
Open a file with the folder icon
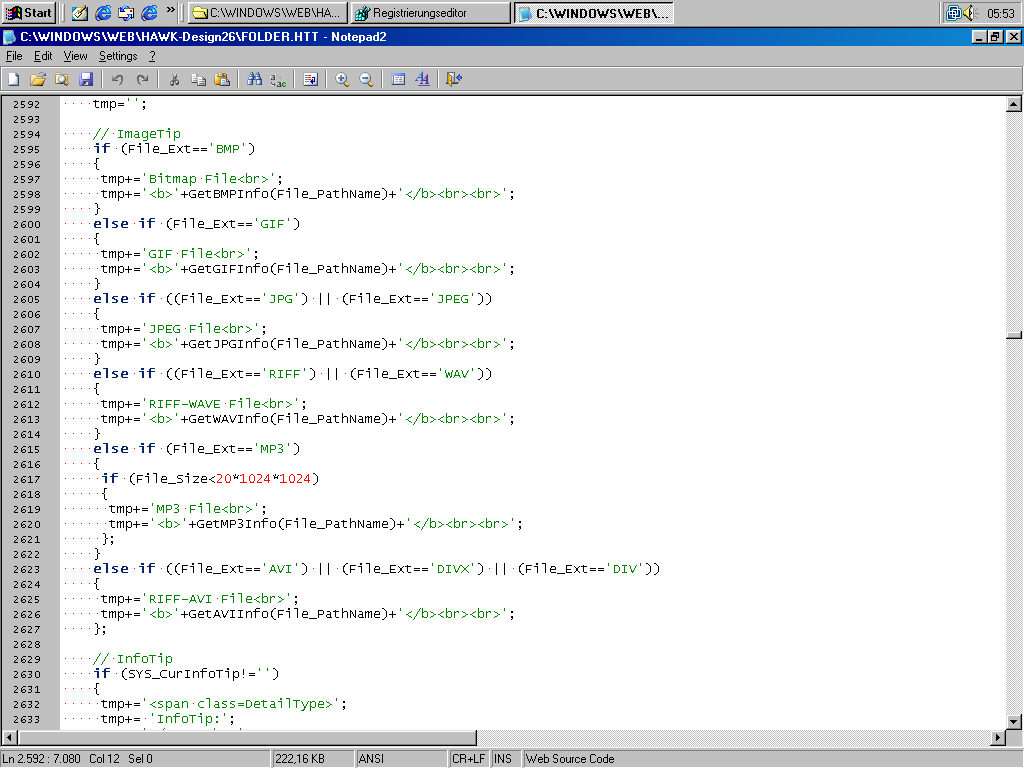38,79
